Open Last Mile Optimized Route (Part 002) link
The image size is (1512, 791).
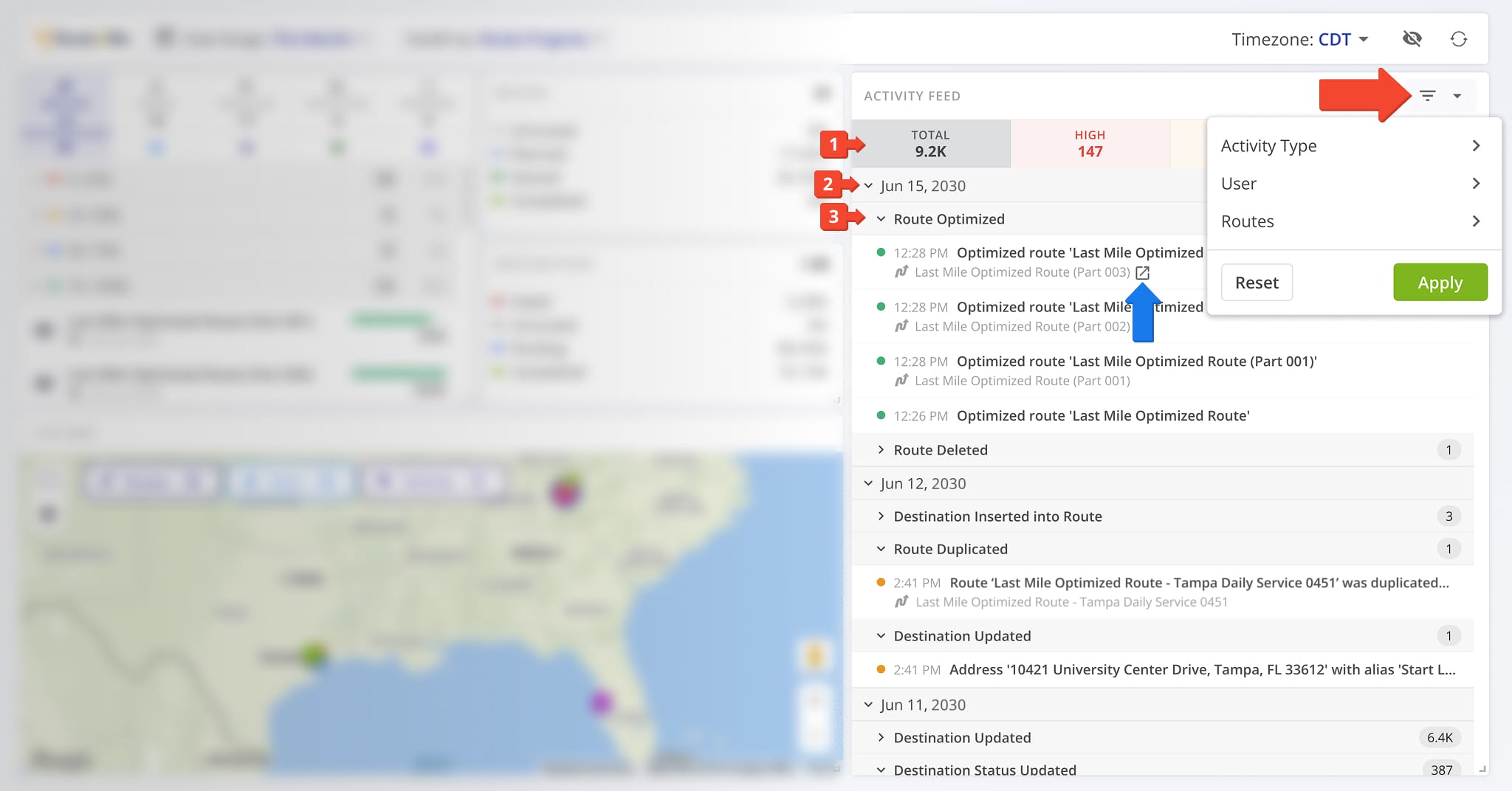(1023, 326)
